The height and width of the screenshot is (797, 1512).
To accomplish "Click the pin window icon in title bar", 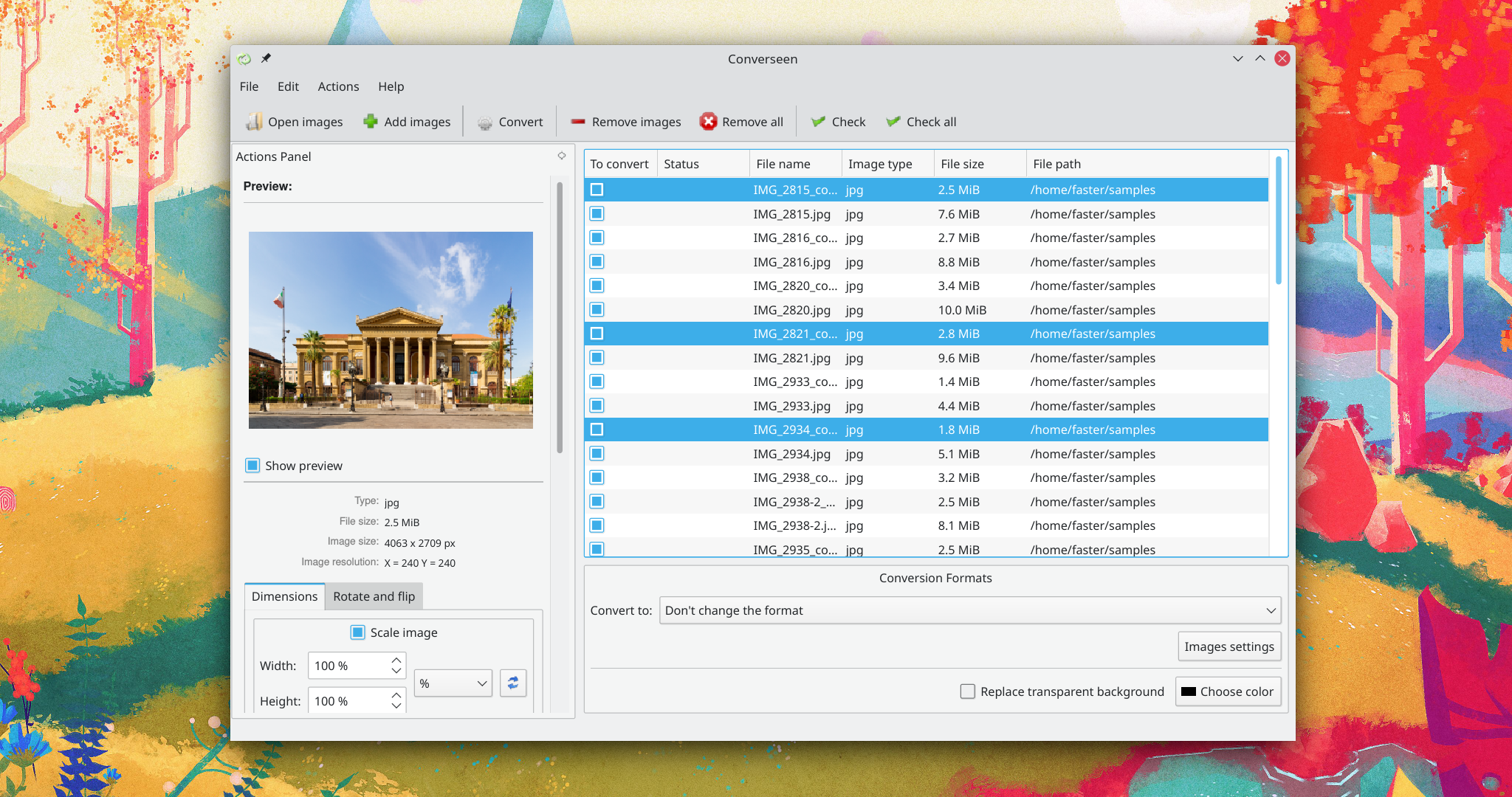I will pyautogui.click(x=266, y=58).
